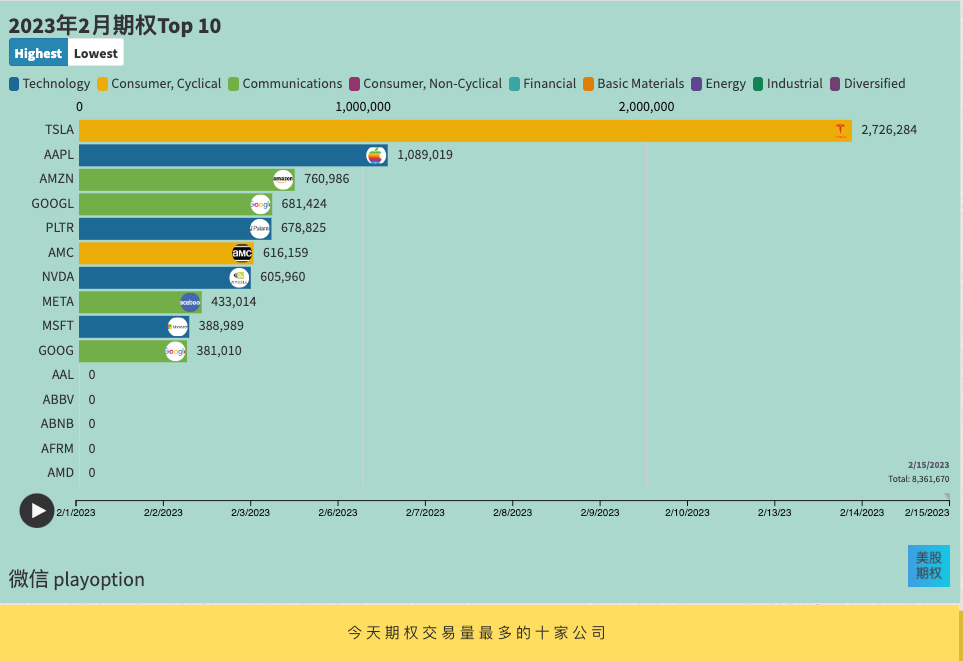Screen dimensions: 963x661
Task: Toggle the Basic Materials legend filter
Action: pyautogui.click(x=634, y=84)
